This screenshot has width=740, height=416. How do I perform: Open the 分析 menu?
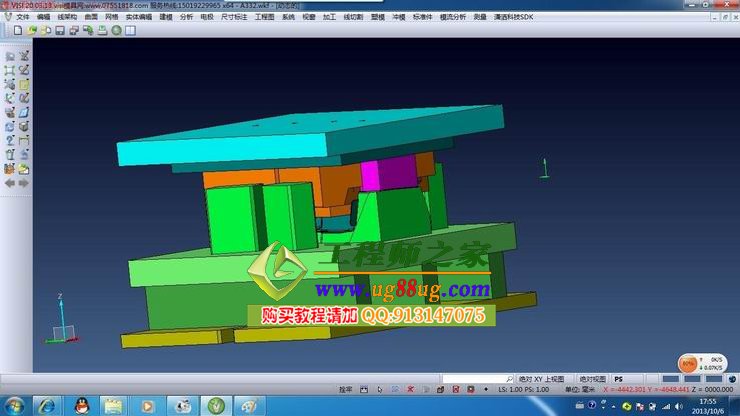pos(186,17)
